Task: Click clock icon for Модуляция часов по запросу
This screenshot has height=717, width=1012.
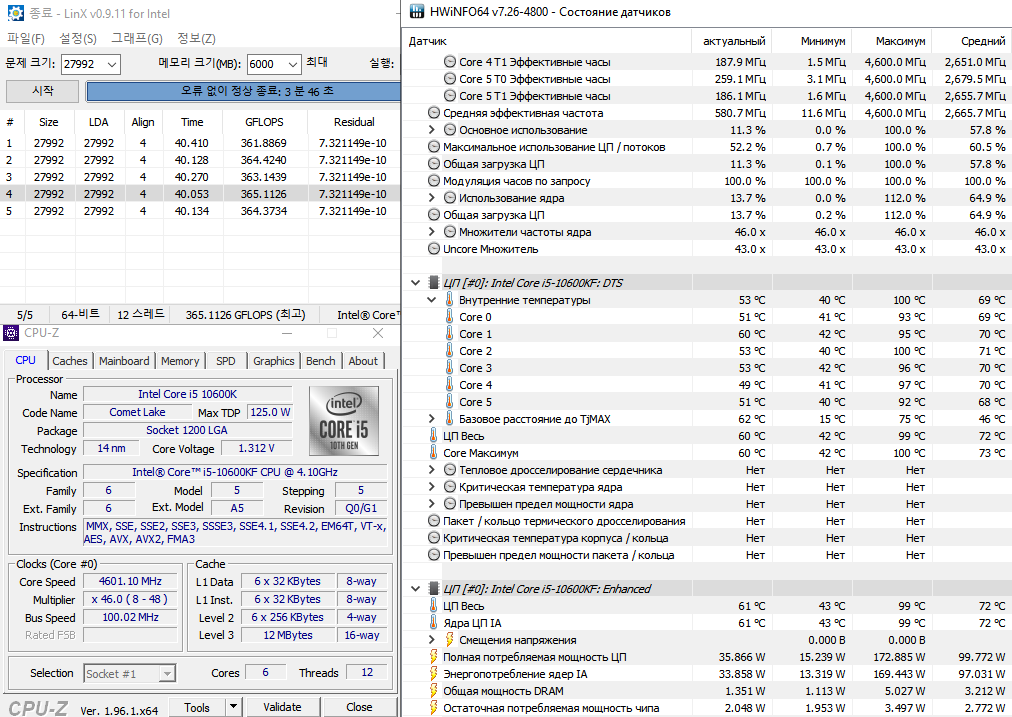Action: (x=434, y=181)
